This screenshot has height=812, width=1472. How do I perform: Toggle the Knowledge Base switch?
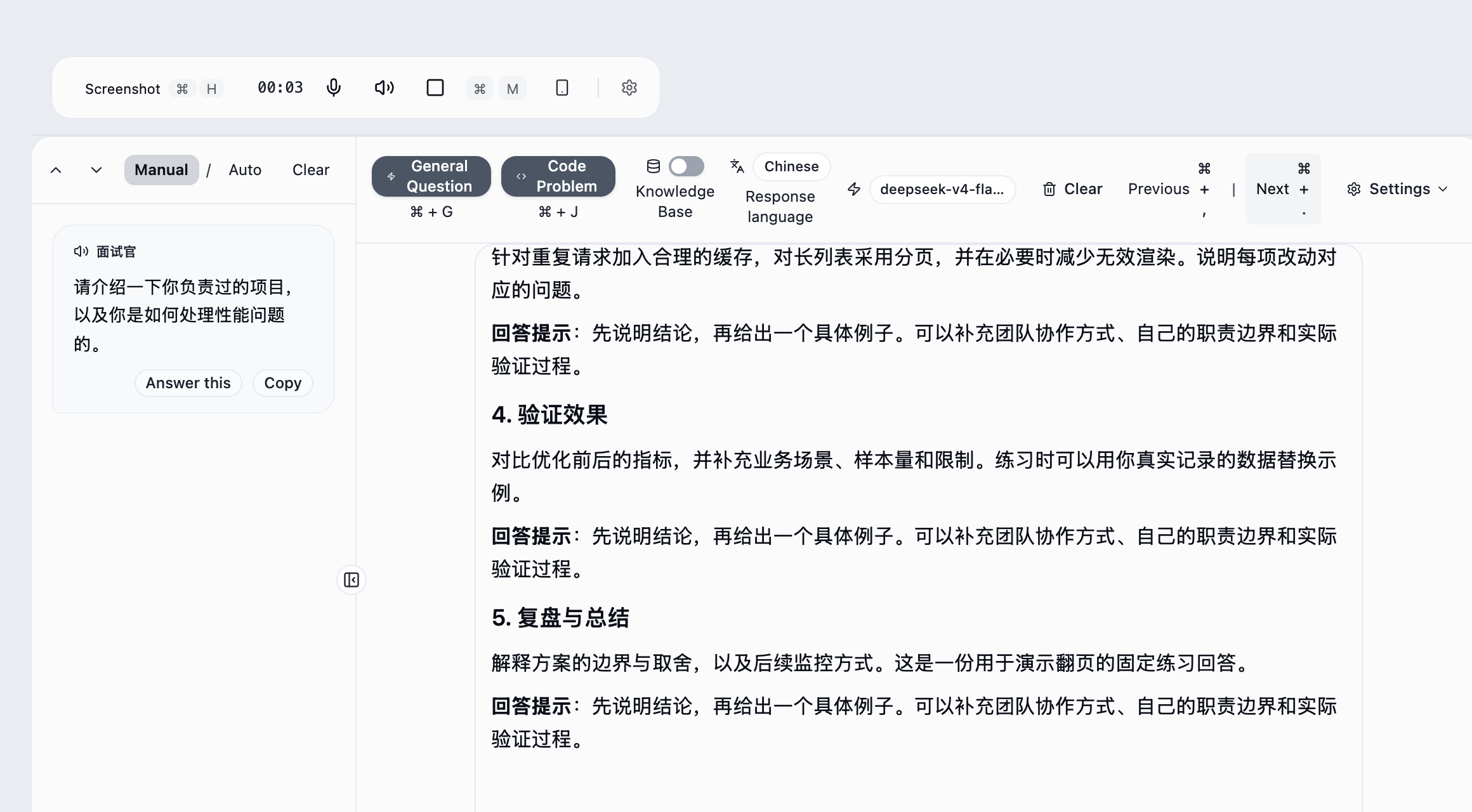pyautogui.click(x=687, y=166)
